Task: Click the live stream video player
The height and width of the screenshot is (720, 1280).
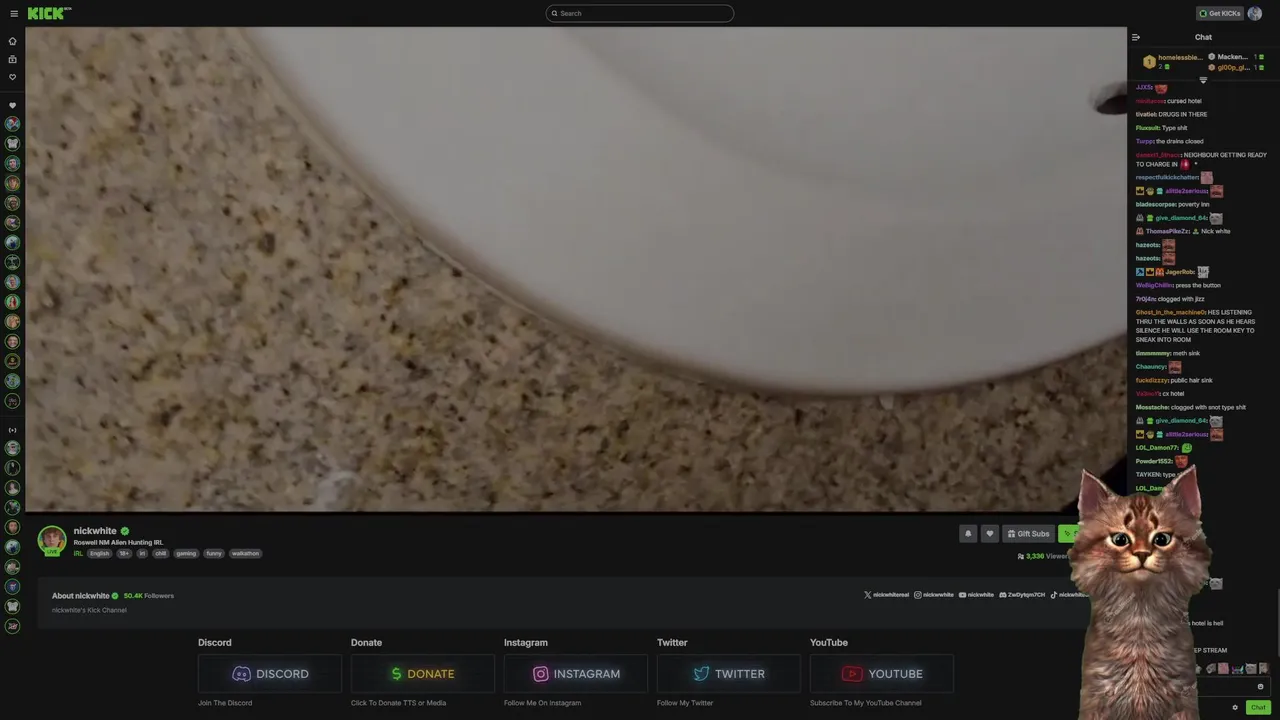Action: 575,269
